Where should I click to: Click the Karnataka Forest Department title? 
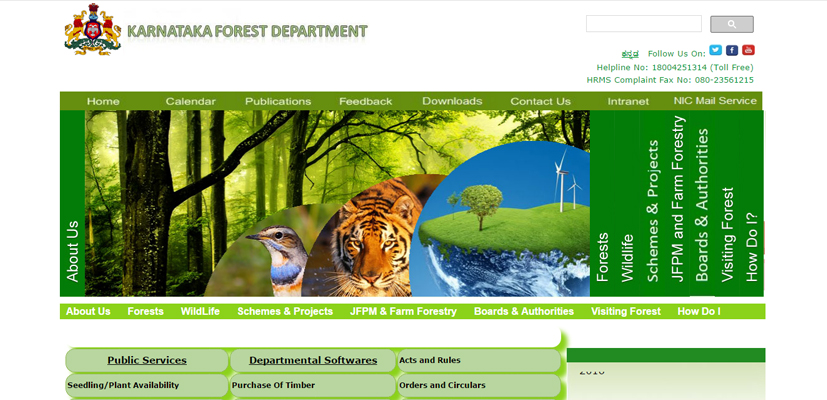247,31
